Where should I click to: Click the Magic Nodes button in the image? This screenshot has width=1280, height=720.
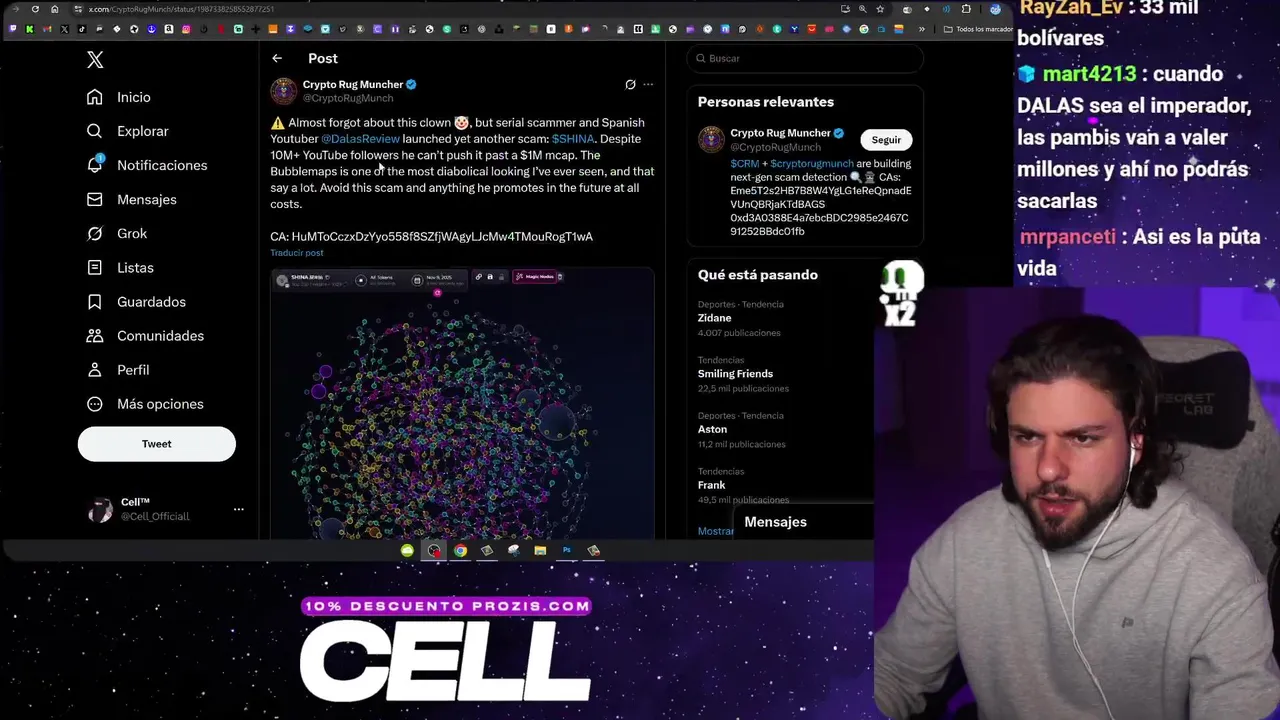coord(534,277)
